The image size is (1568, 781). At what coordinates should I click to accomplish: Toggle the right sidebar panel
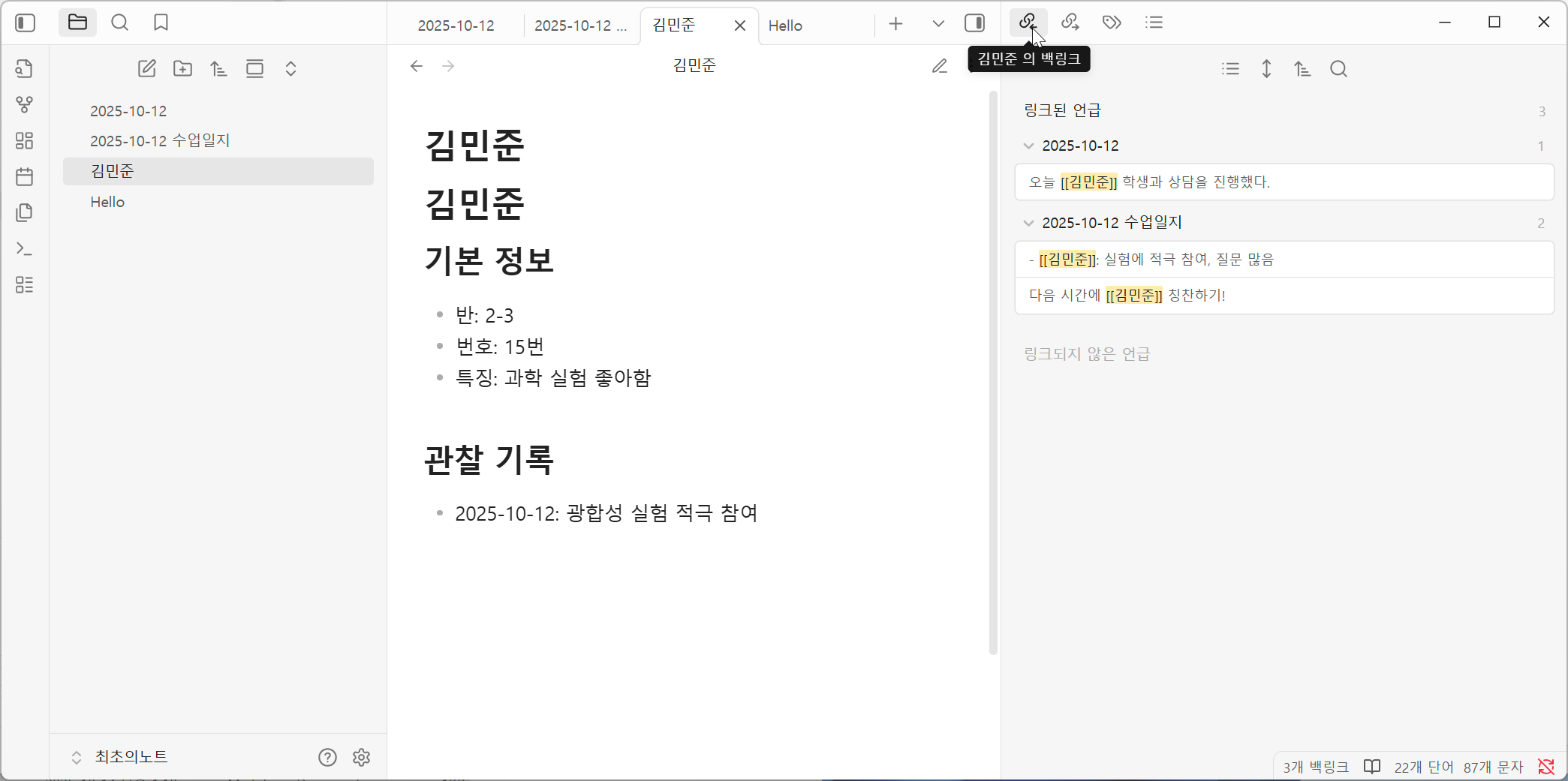[974, 23]
